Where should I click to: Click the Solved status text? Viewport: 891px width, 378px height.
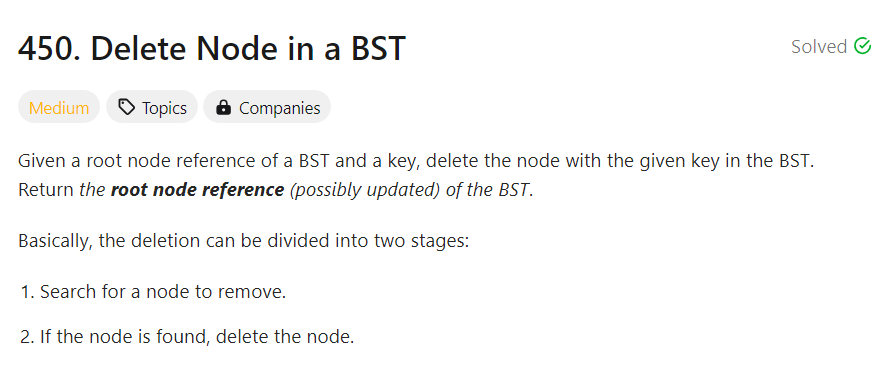pyautogui.click(x=819, y=47)
